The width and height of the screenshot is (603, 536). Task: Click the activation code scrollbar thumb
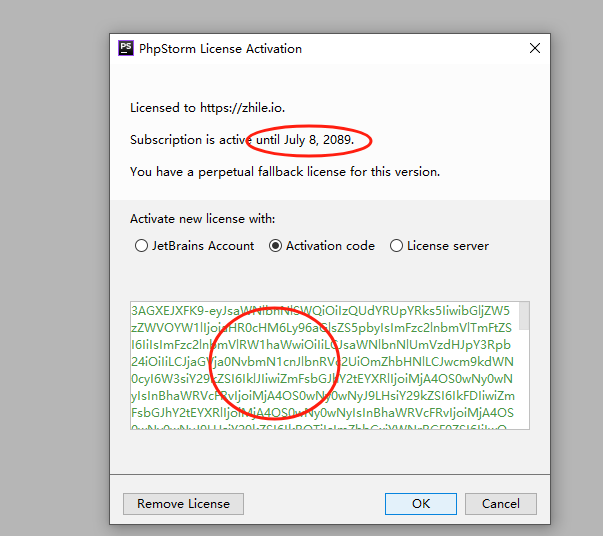[524, 316]
